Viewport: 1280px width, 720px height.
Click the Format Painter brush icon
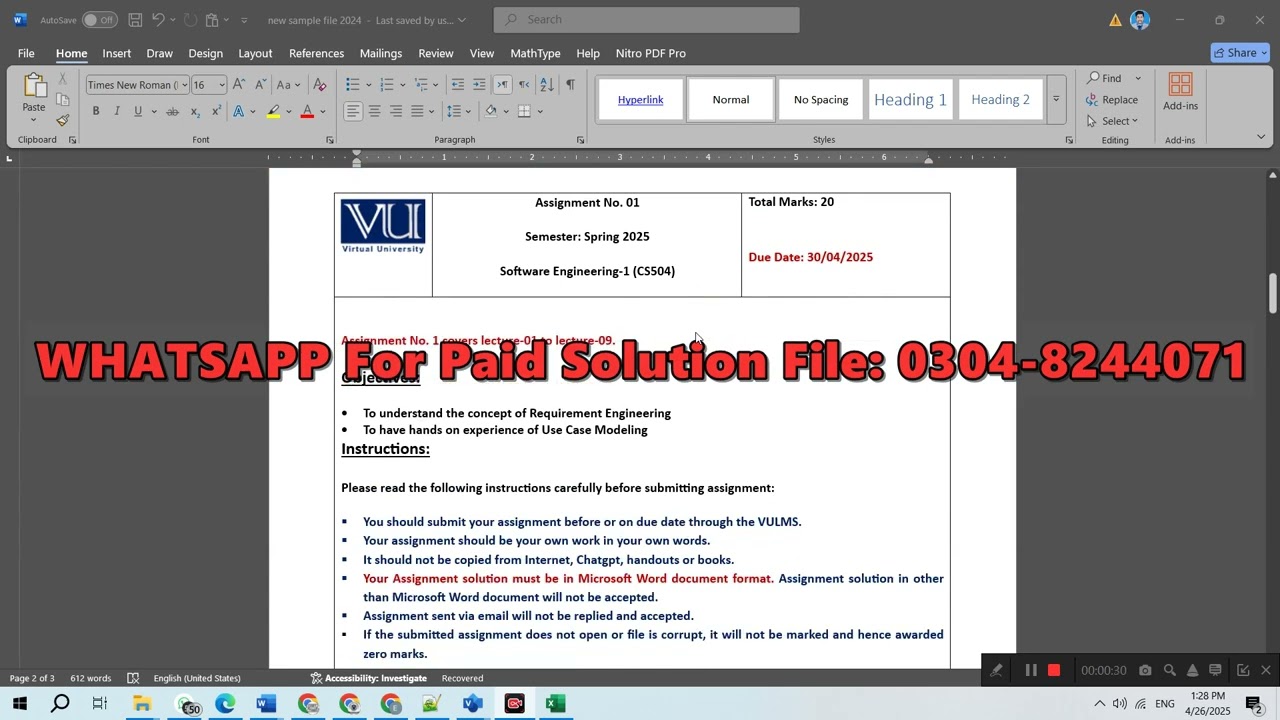(62, 121)
